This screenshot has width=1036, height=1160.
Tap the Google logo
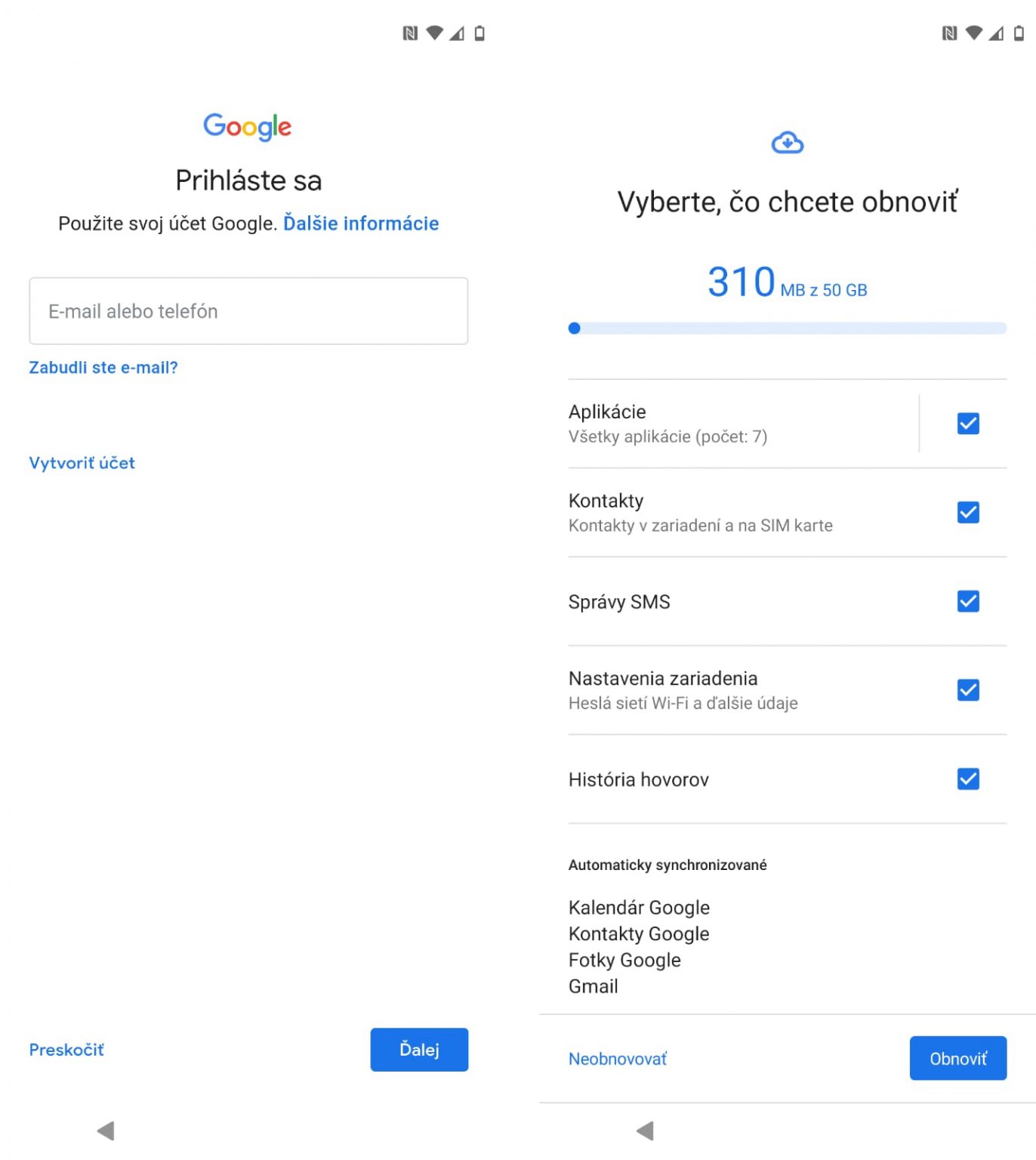(248, 127)
